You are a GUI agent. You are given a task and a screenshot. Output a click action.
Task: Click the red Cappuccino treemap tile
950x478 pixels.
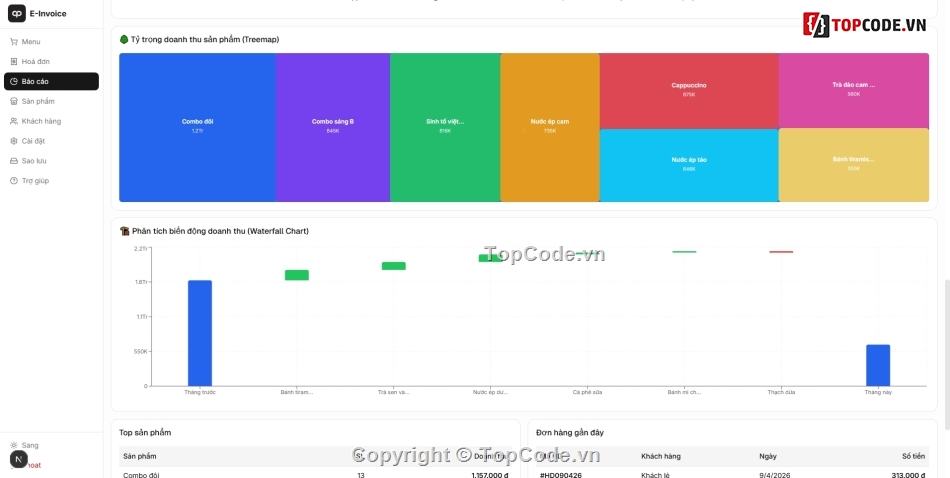(688, 90)
